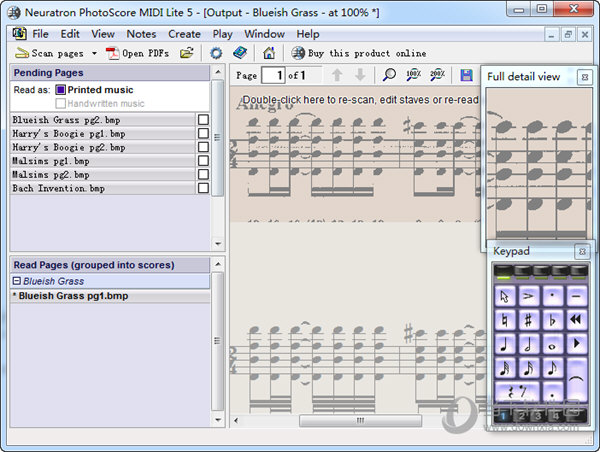
Task: Click the blue book help icon
Action: (x=240, y=53)
